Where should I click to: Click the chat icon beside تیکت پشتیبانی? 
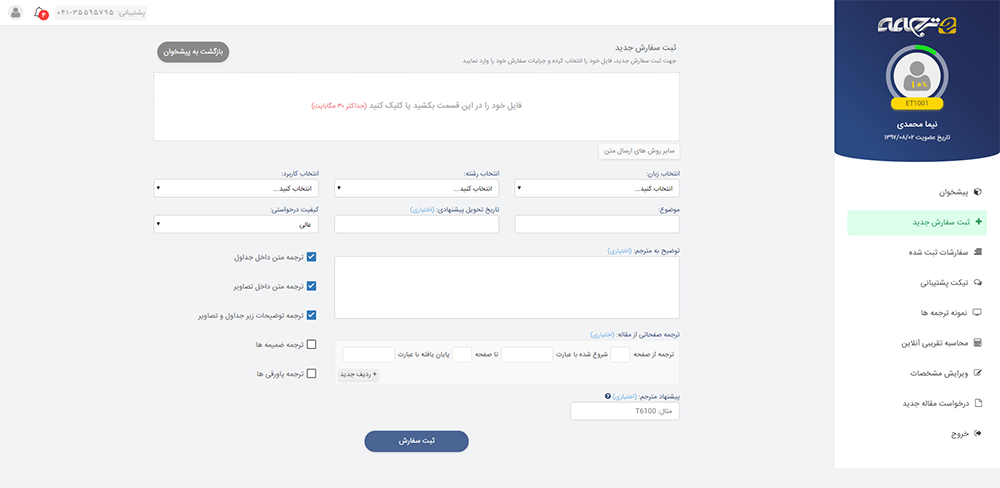click(979, 283)
